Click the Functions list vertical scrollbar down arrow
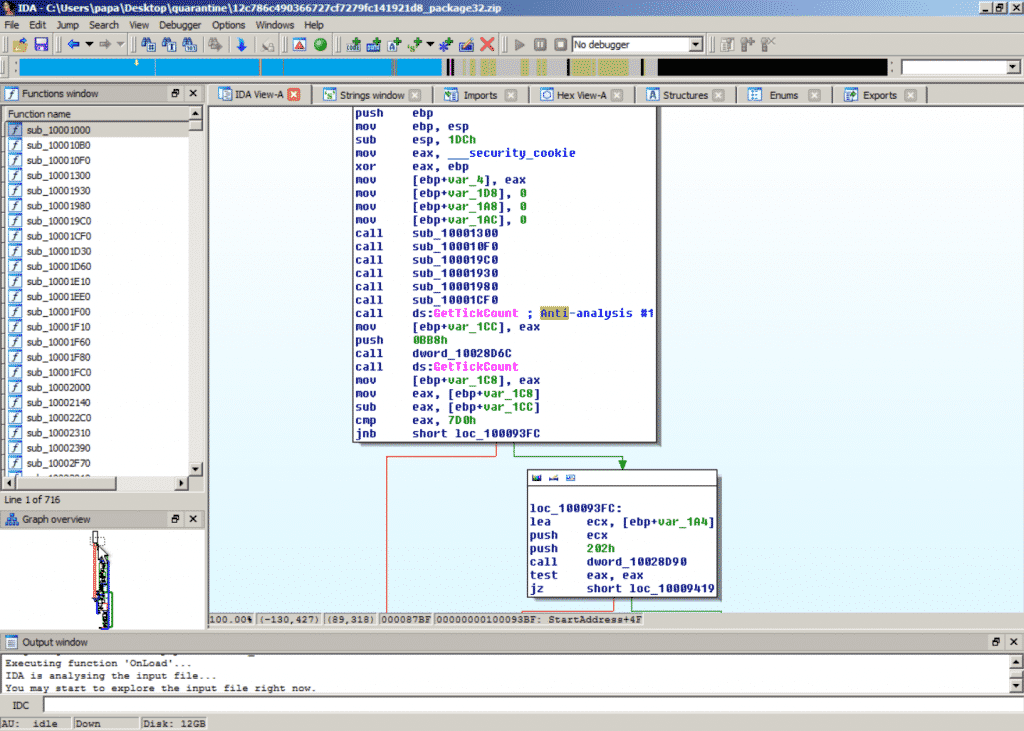 coord(195,469)
